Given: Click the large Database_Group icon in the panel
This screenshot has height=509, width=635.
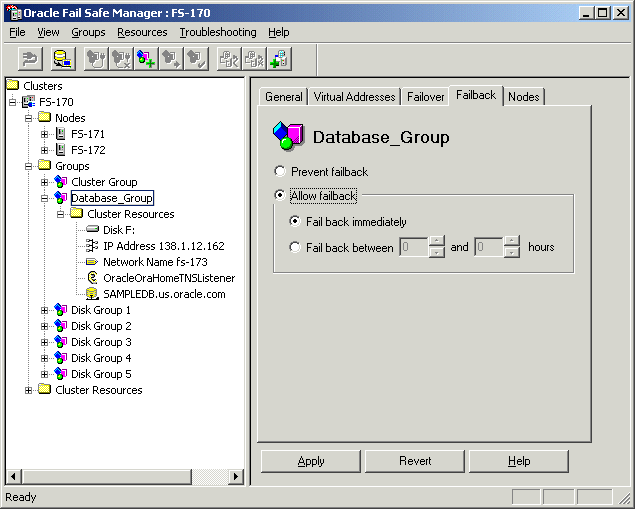Looking at the screenshot, I should click(x=288, y=136).
